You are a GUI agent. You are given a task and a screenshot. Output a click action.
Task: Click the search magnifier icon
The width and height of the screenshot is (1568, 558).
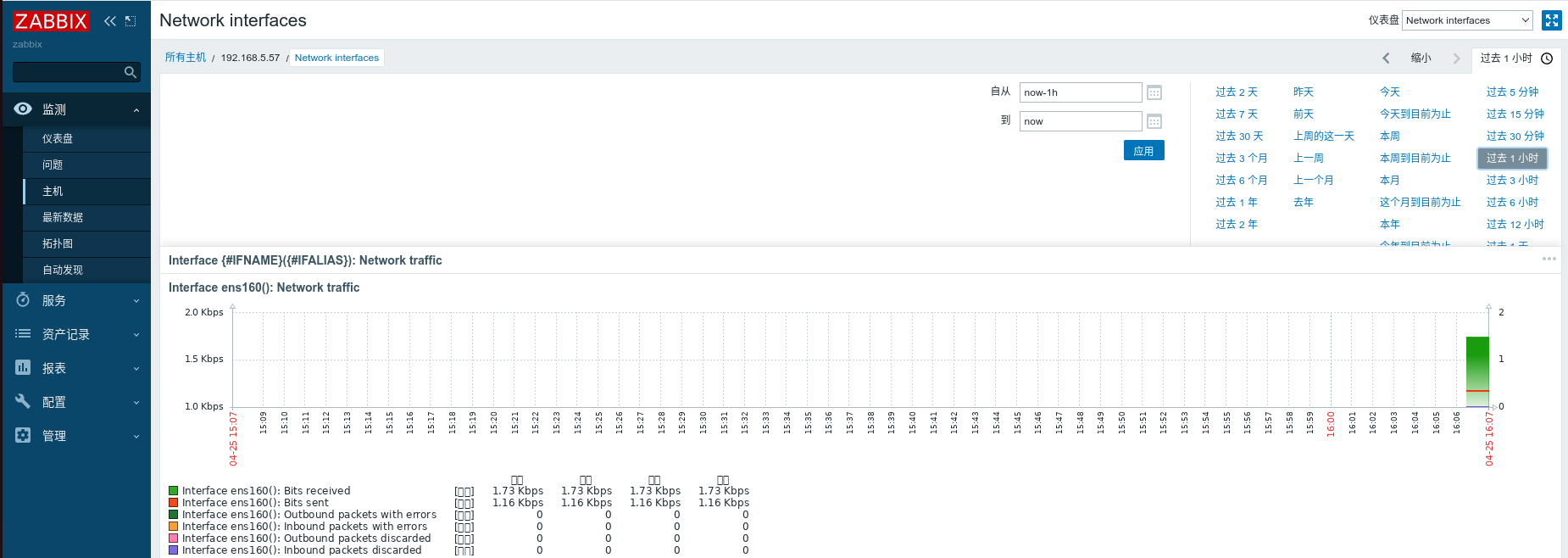click(130, 73)
